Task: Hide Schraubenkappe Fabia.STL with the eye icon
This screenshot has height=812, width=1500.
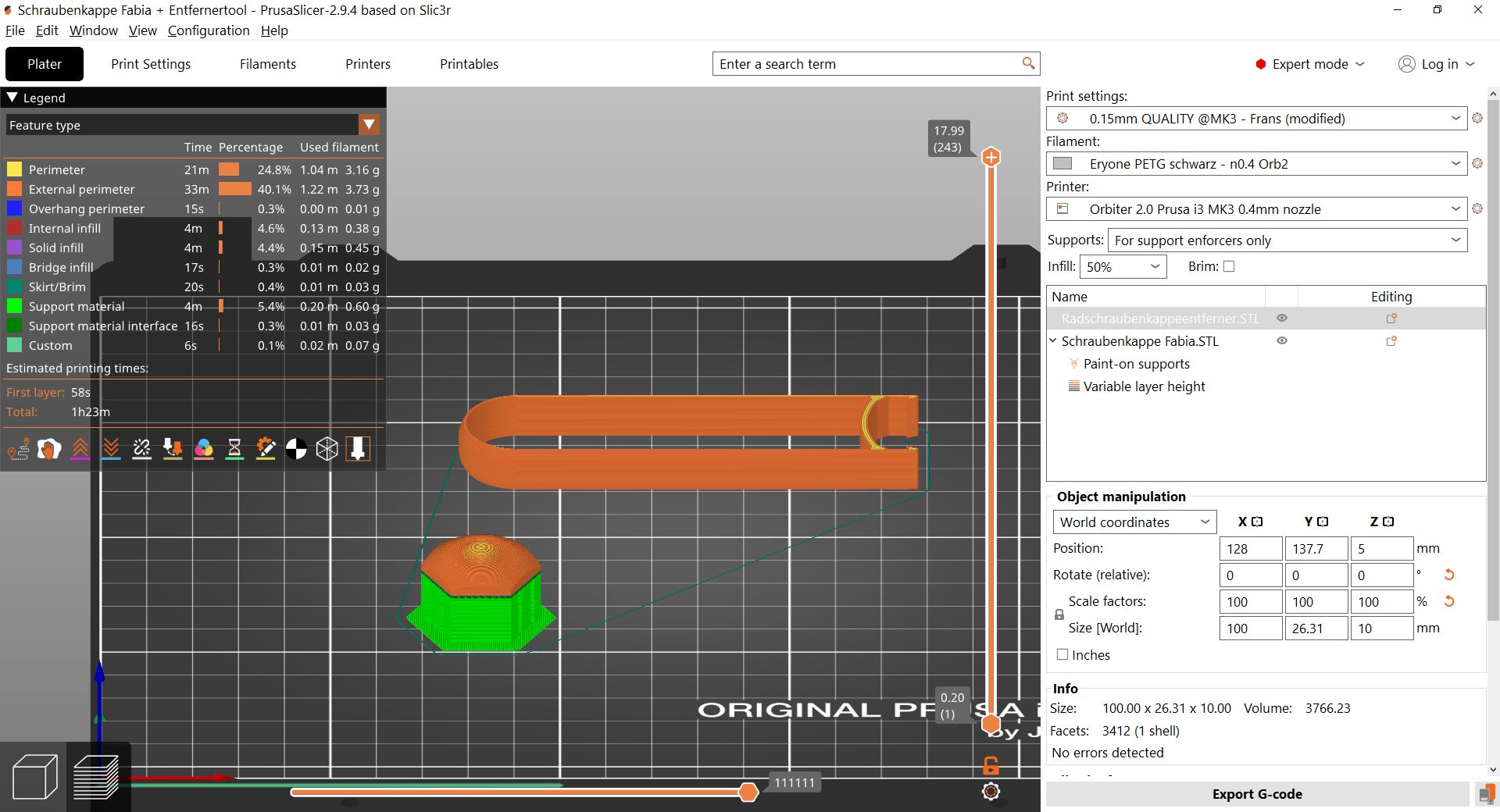Action: coord(1282,340)
